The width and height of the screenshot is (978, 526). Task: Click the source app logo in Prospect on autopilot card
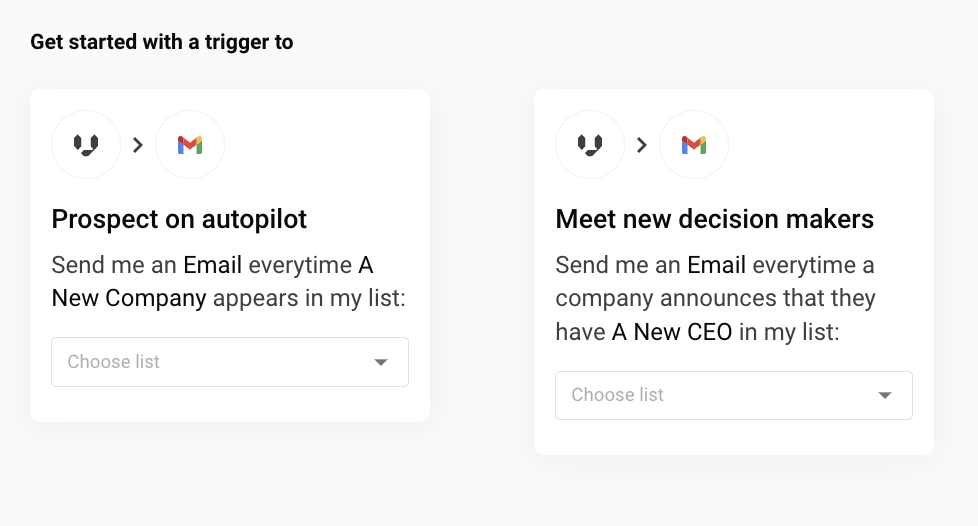86,145
